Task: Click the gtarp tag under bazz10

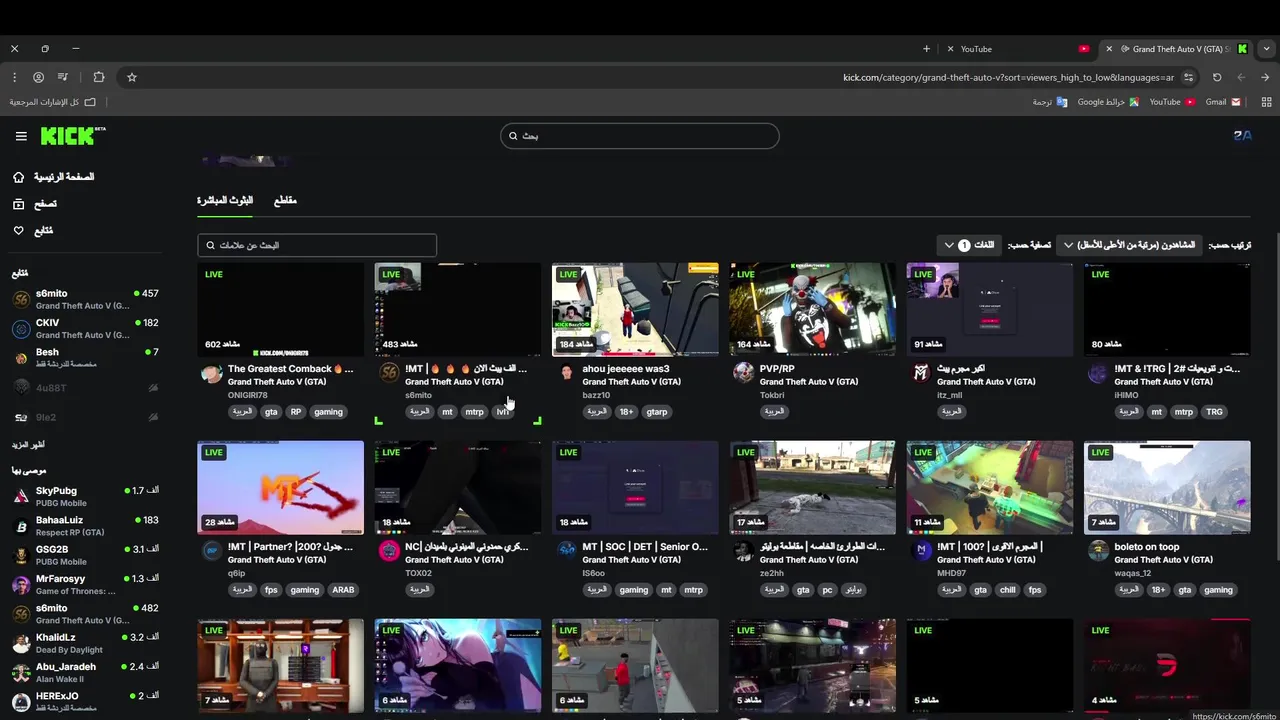Action: [x=657, y=412]
